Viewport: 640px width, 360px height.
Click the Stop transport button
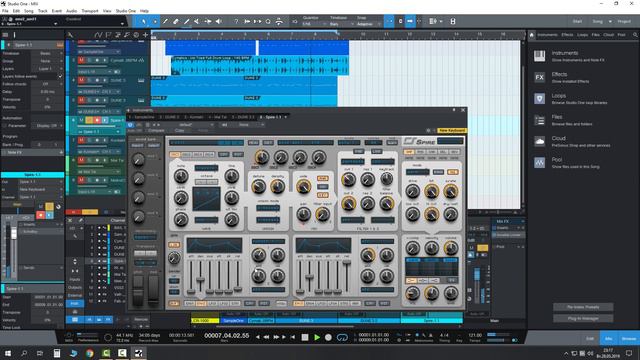[304, 338]
